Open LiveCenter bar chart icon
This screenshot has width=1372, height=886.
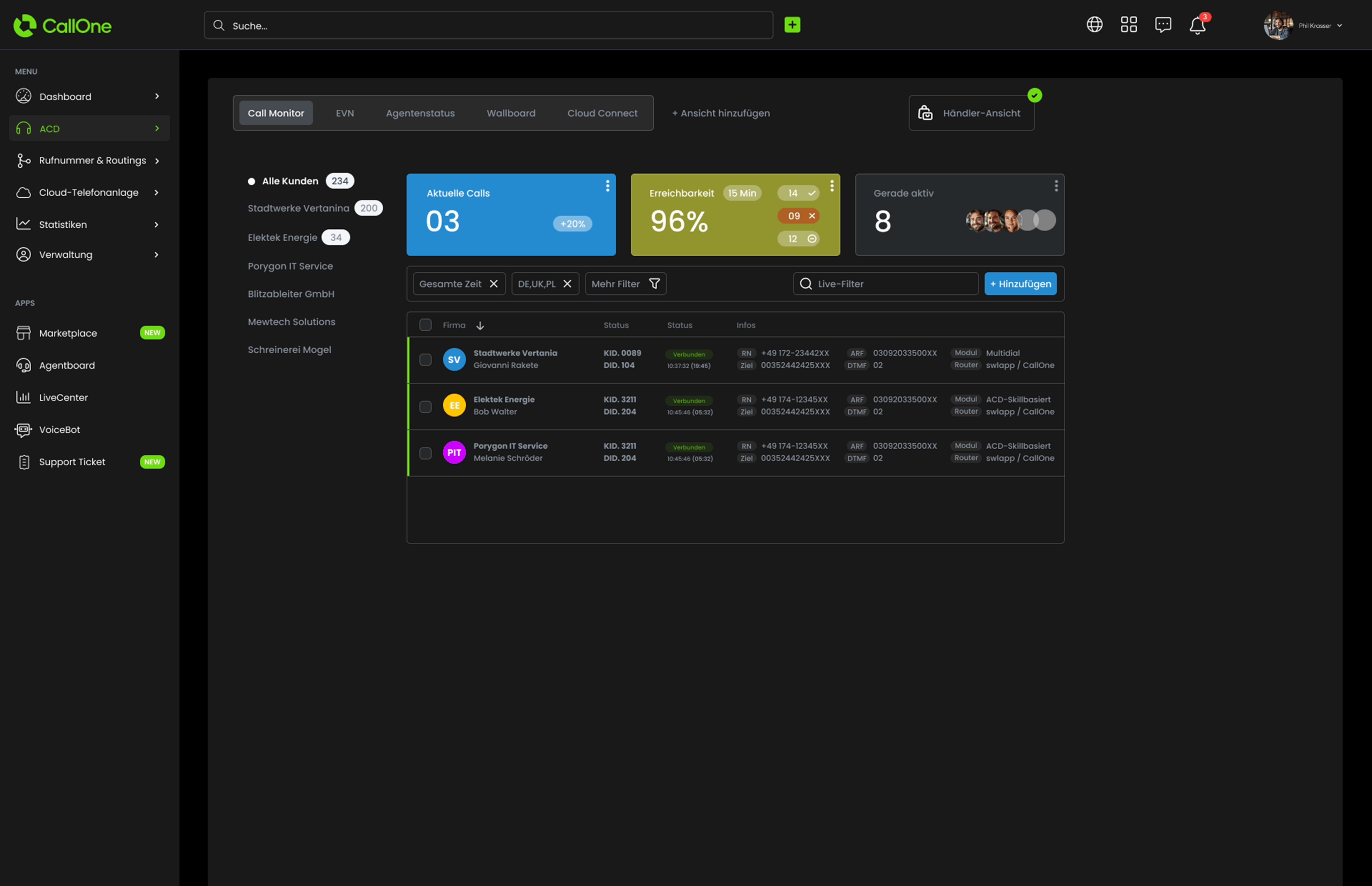(x=24, y=398)
